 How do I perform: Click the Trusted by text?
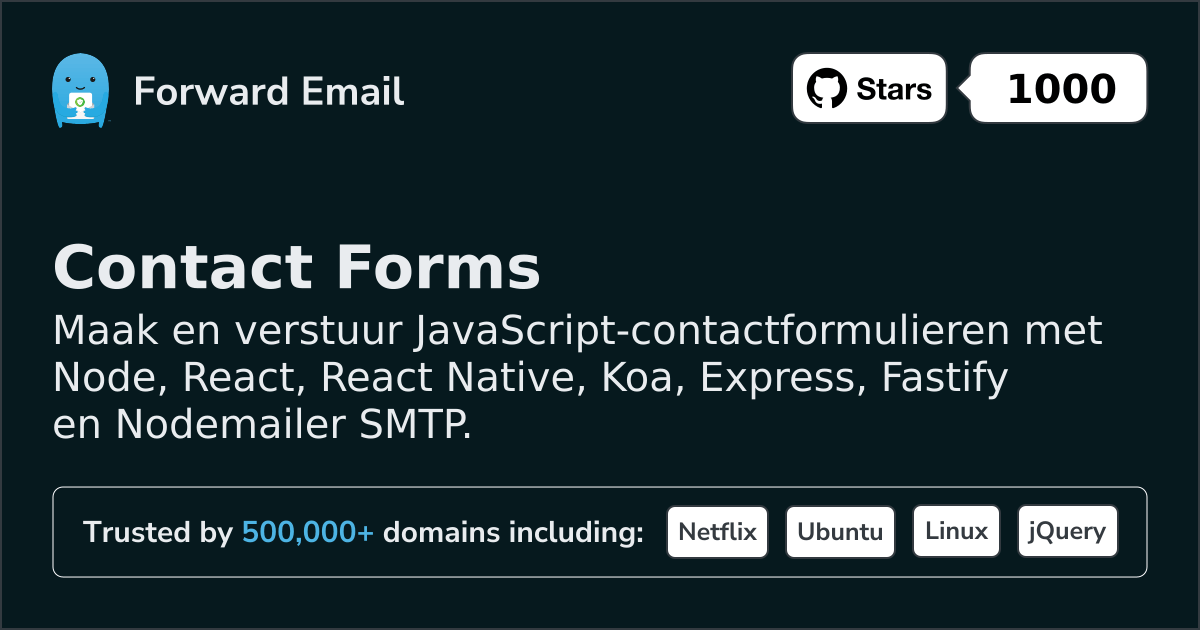click(x=157, y=533)
